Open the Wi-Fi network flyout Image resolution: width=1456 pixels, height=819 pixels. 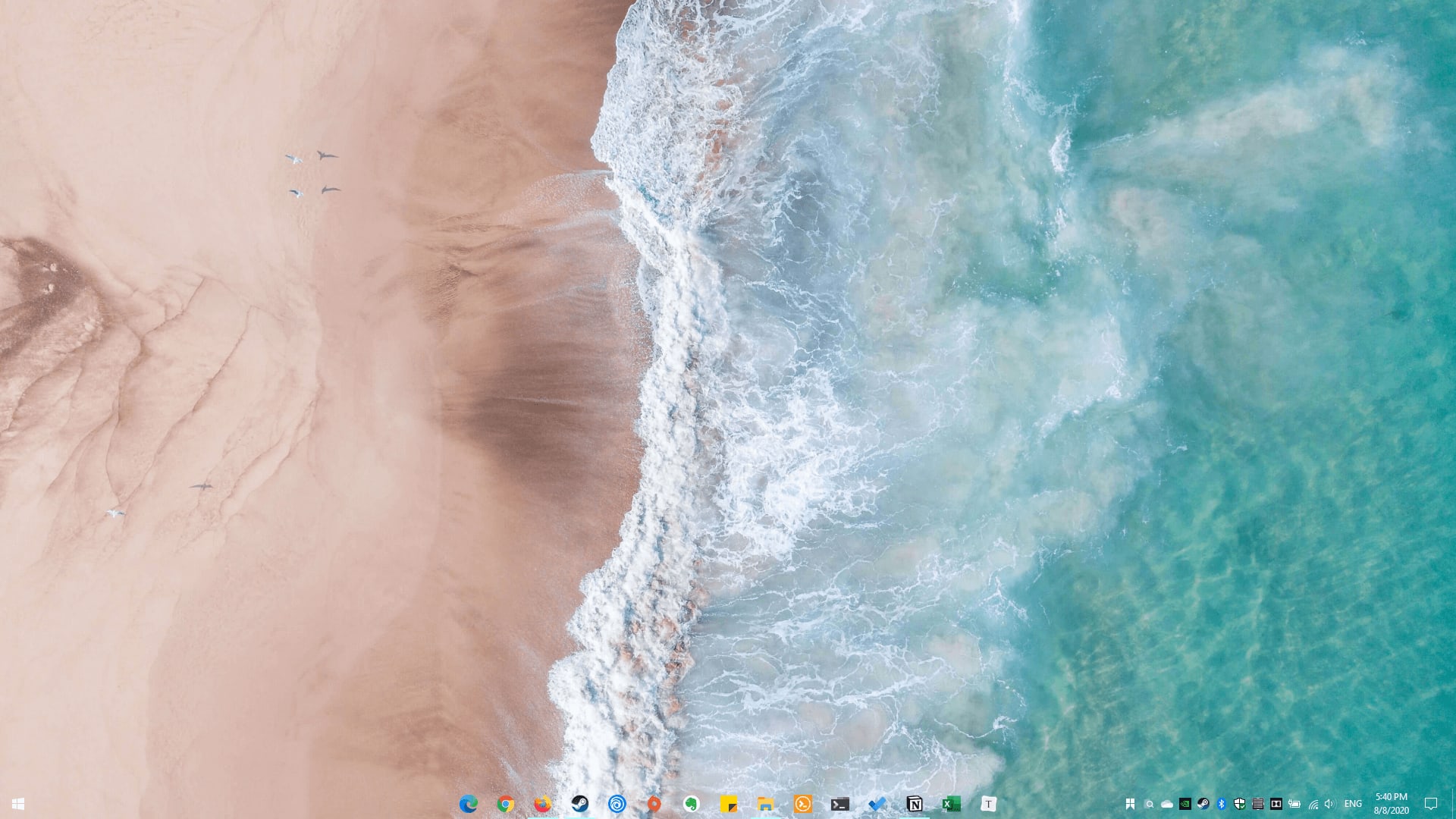pos(1313,804)
